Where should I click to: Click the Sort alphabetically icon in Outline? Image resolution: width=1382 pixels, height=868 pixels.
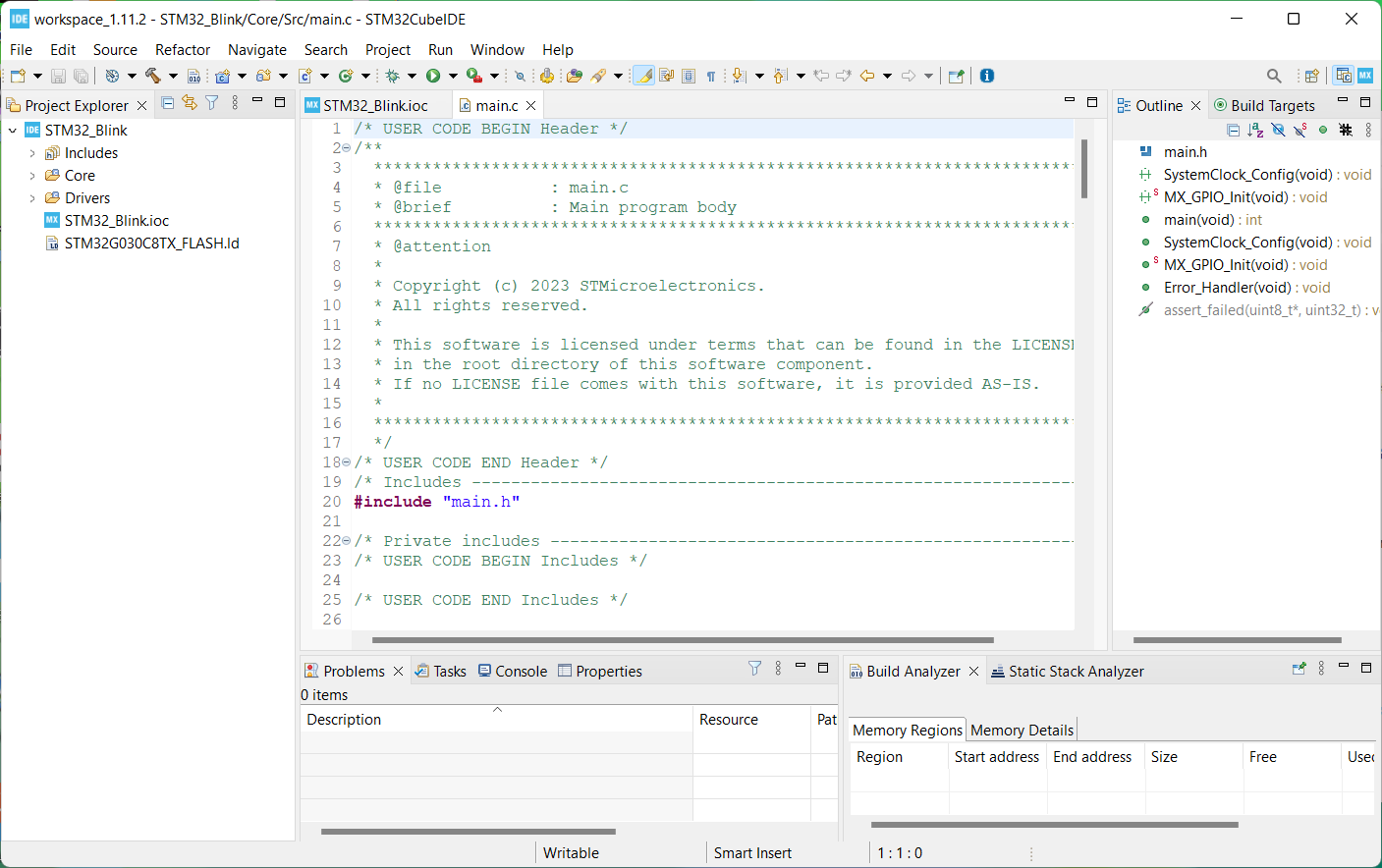tap(1255, 130)
